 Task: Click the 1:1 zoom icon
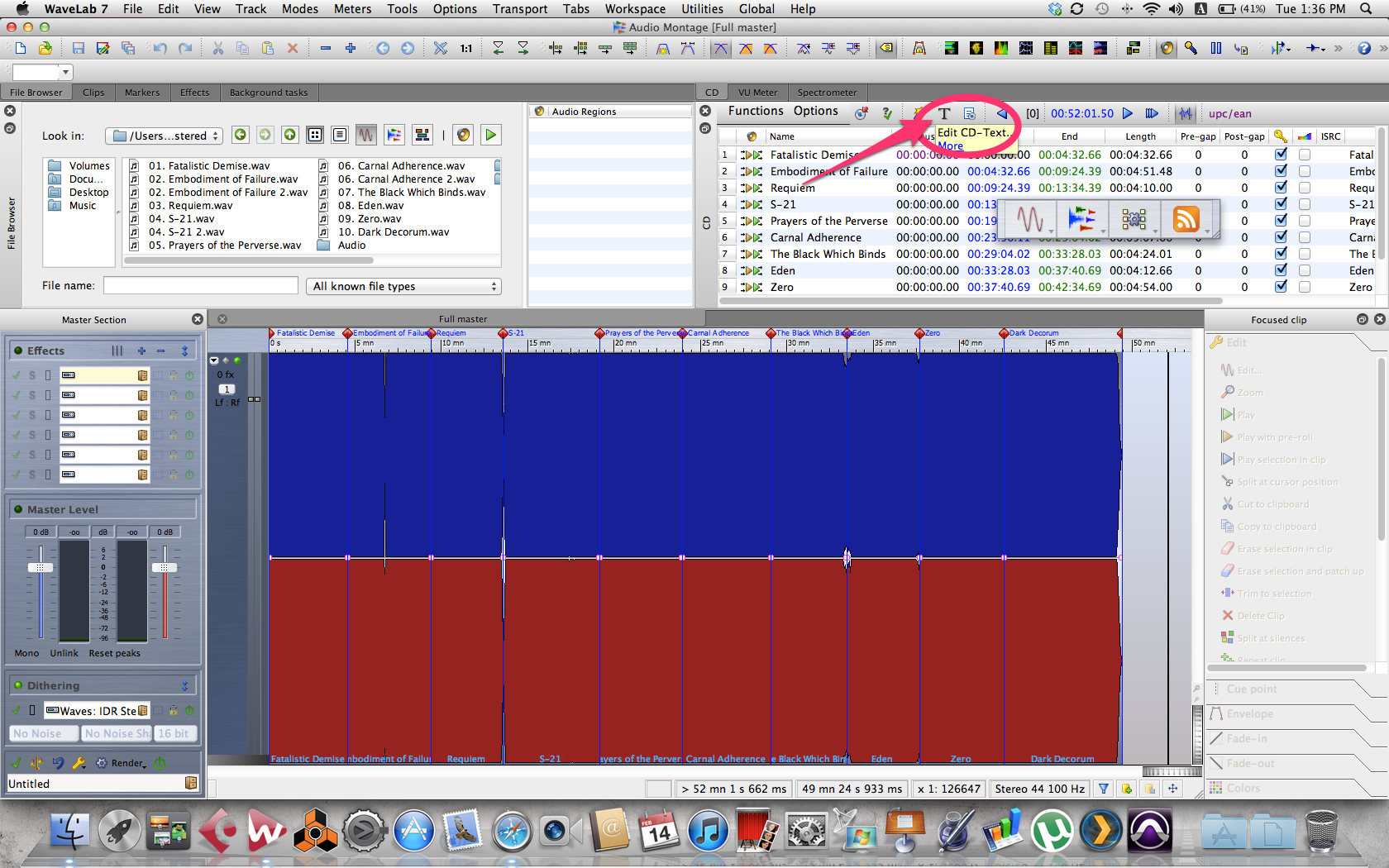click(x=466, y=49)
